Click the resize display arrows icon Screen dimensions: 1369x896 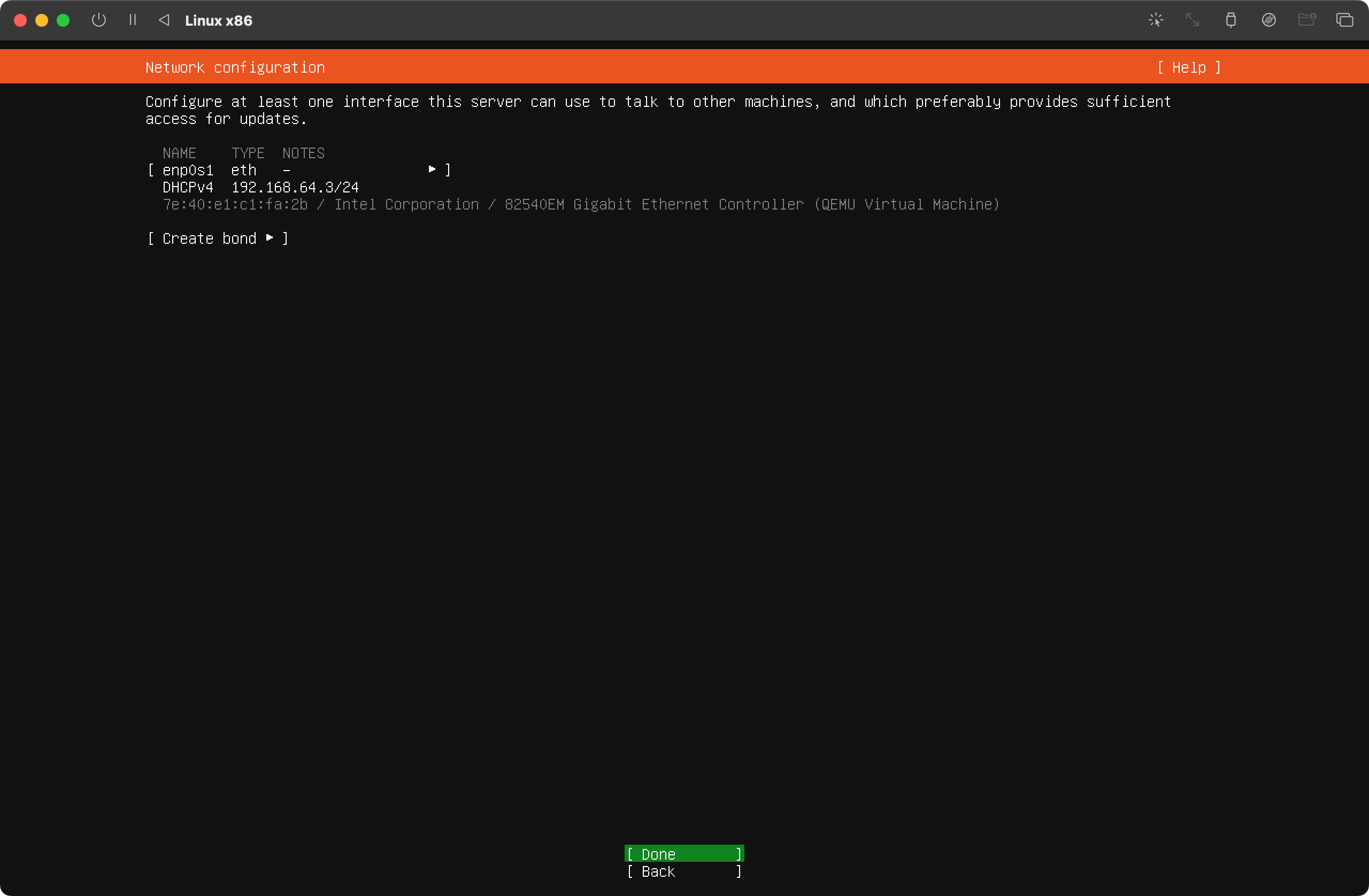coord(1193,20)
